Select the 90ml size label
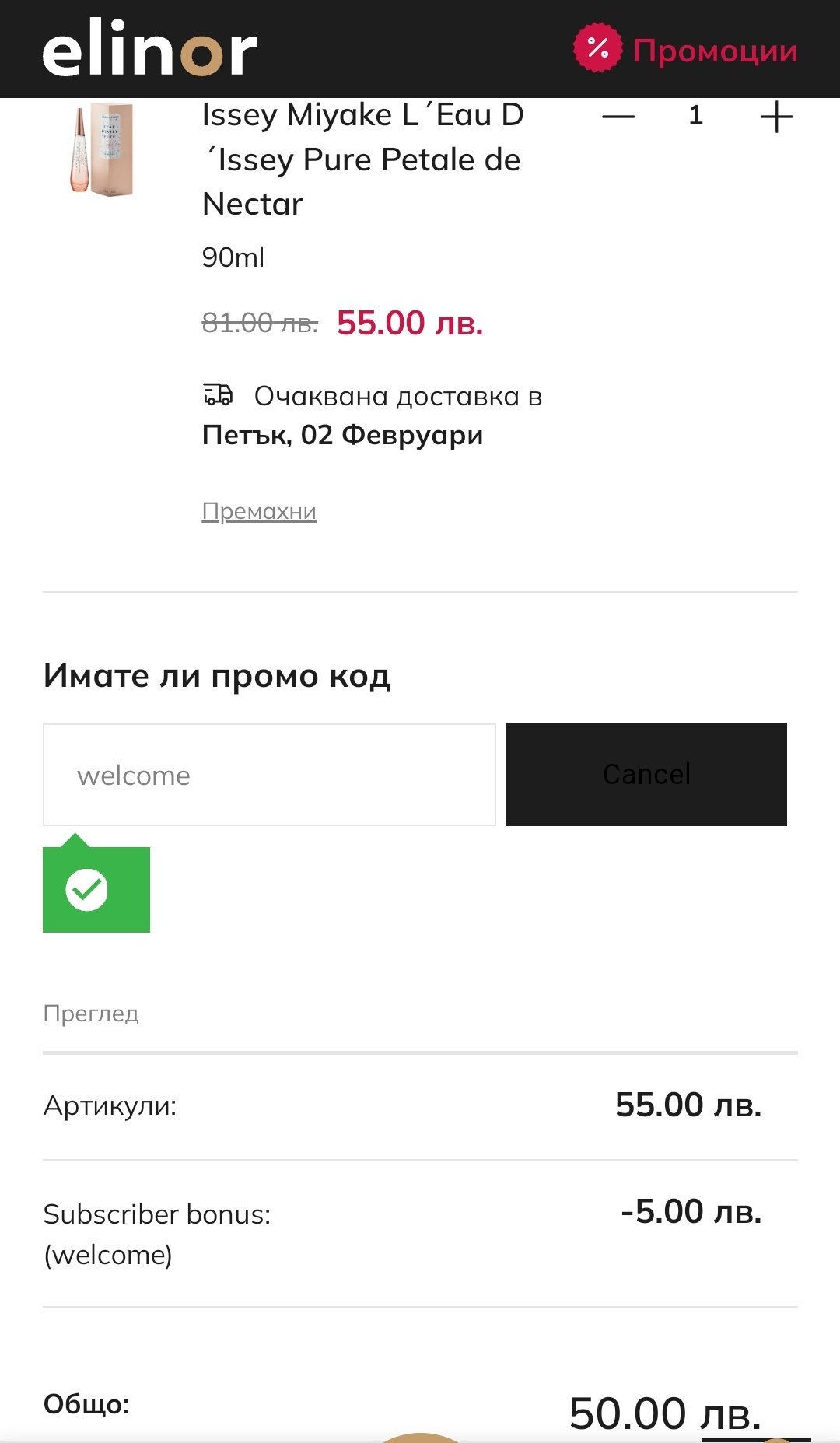The width and height of the screenshot is (840, 1443). pos(233,257)
